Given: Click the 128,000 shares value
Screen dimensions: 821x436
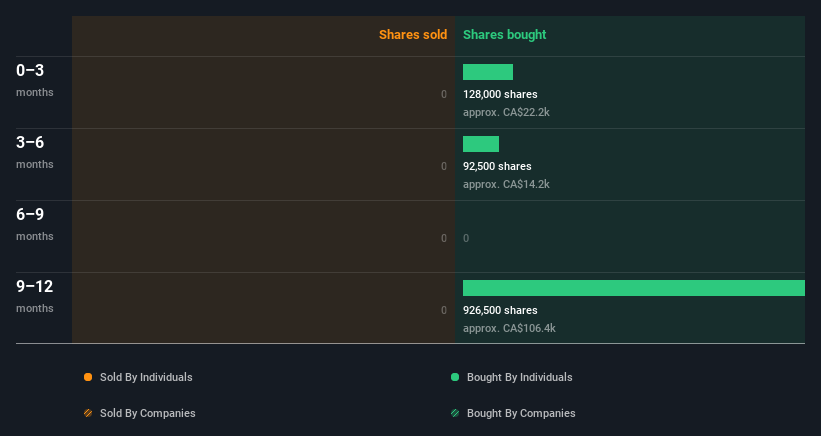Looking at the screenshot, I should coord(500,94).
